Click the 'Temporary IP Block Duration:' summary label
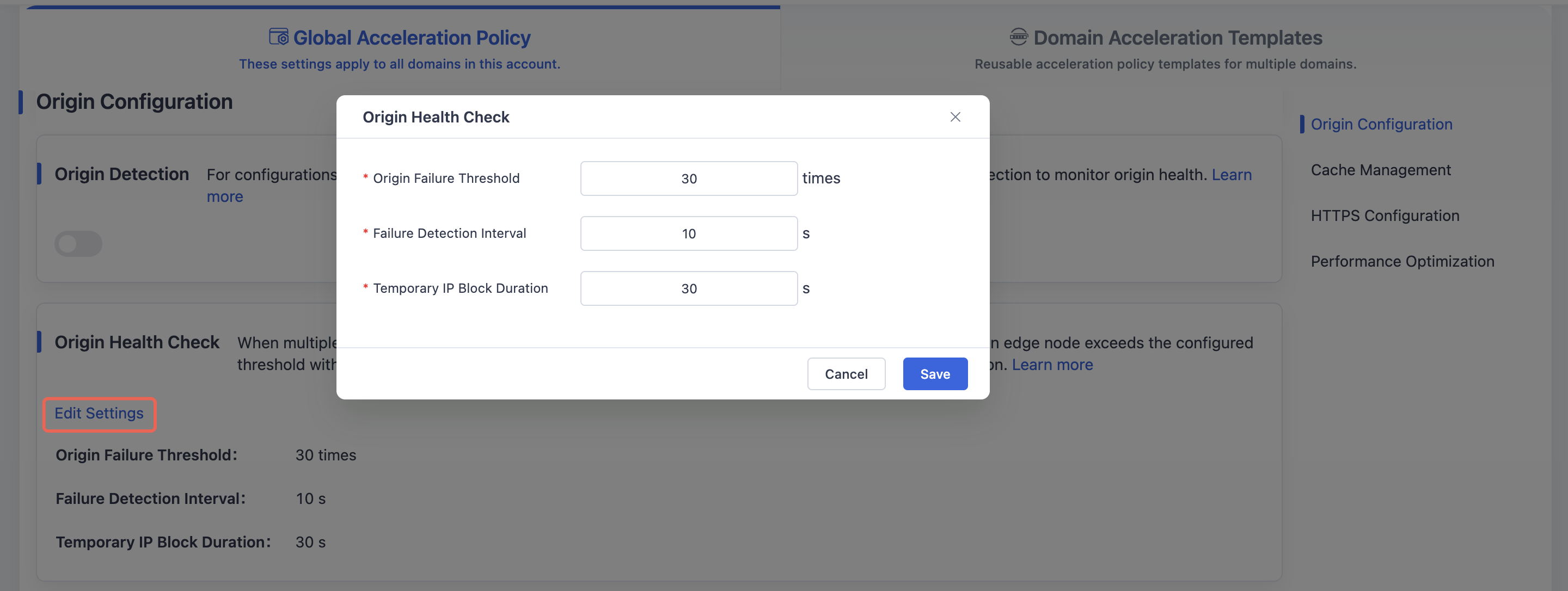 163,541
